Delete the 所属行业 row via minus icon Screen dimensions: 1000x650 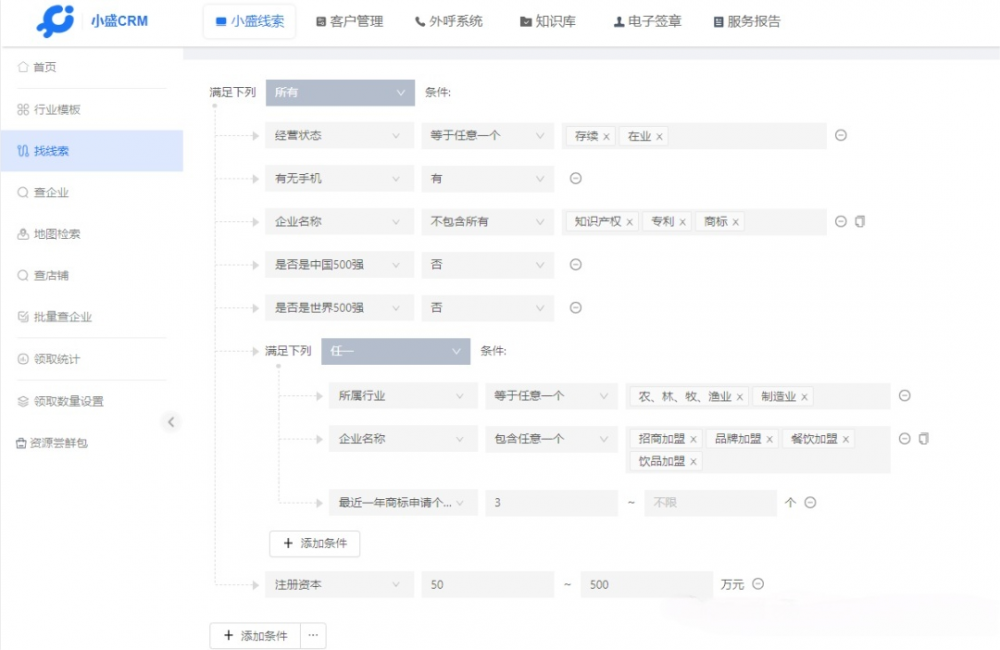point(904,396)
